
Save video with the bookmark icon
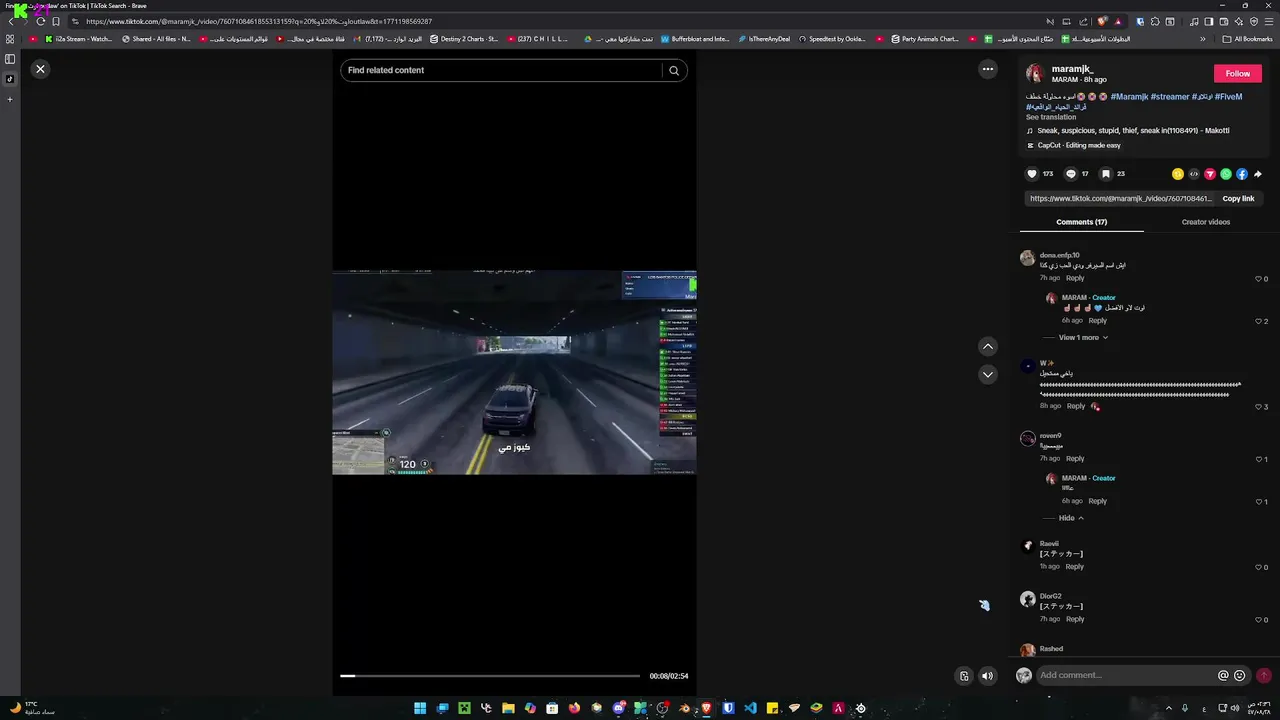pos(1106,174)
